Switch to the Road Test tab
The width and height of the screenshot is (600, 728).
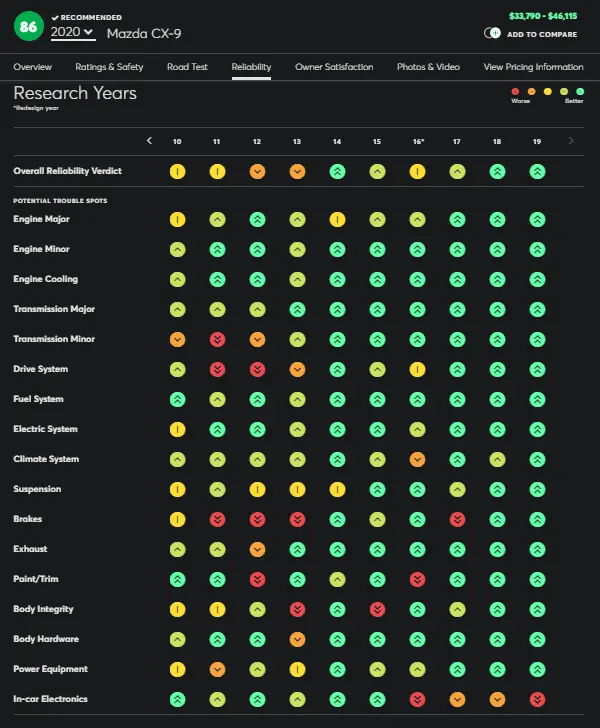click(x=187, y=67)
